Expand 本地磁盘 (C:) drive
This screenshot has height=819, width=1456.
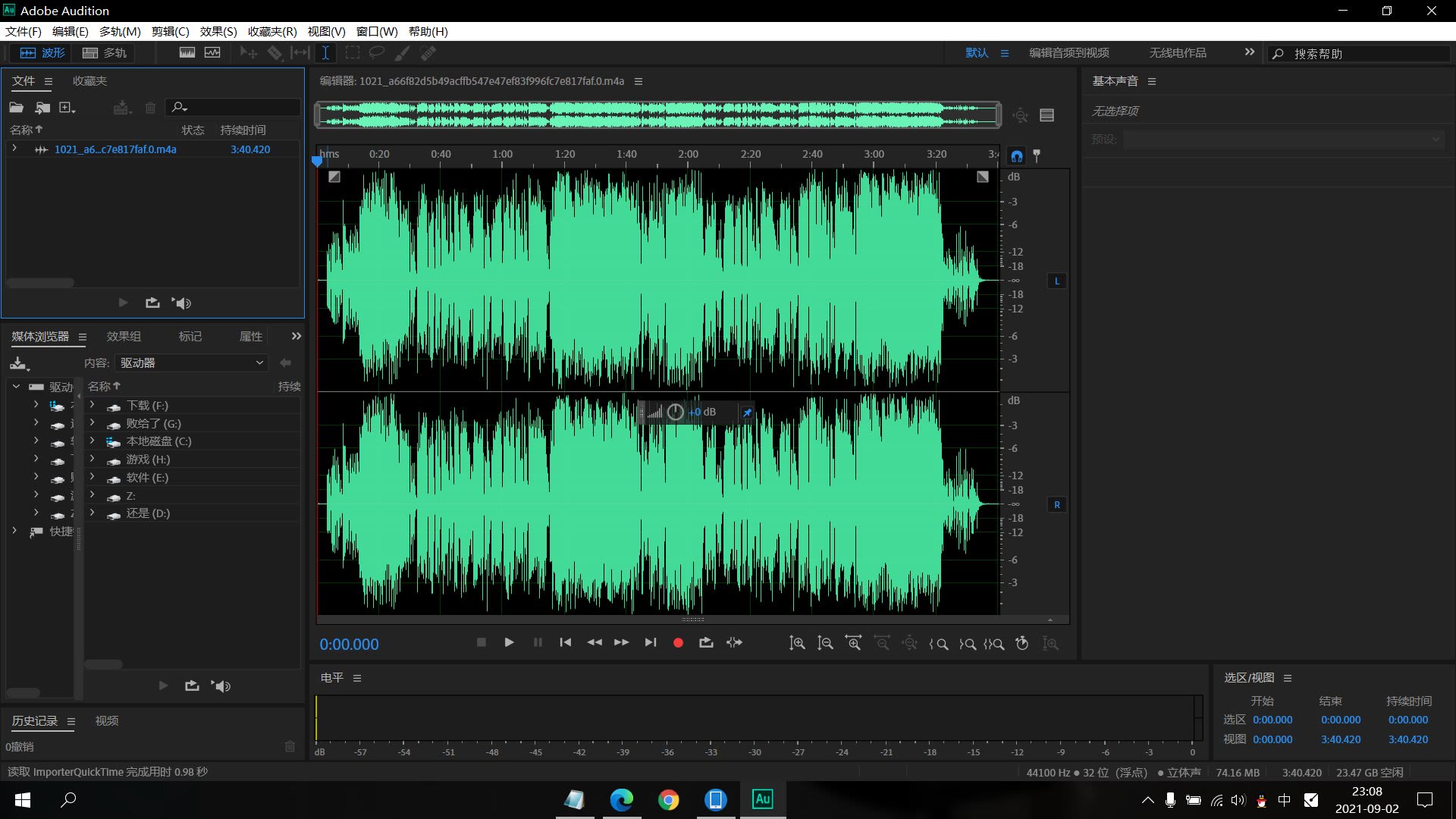pyautogui.click(x=92, y=441)
